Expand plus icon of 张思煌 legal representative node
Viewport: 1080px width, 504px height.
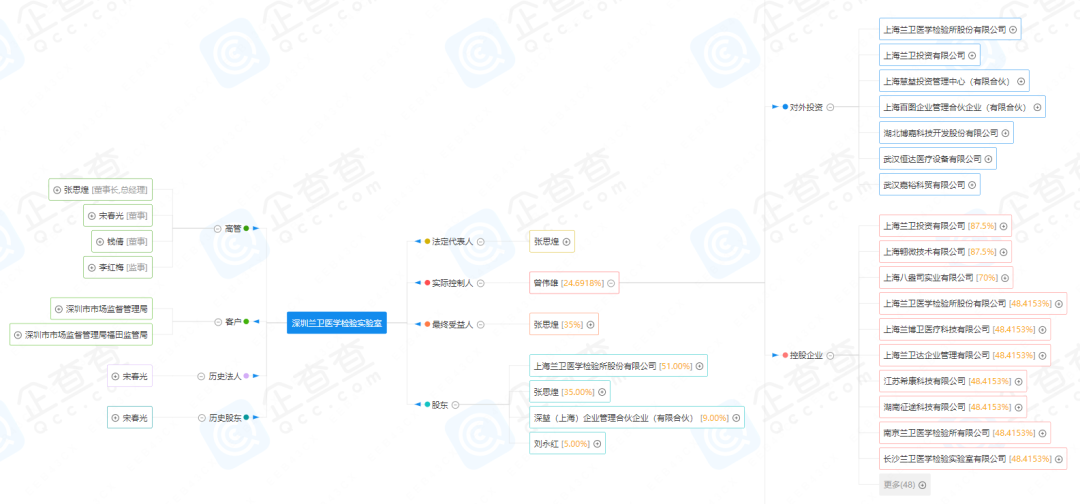(566, 242)
